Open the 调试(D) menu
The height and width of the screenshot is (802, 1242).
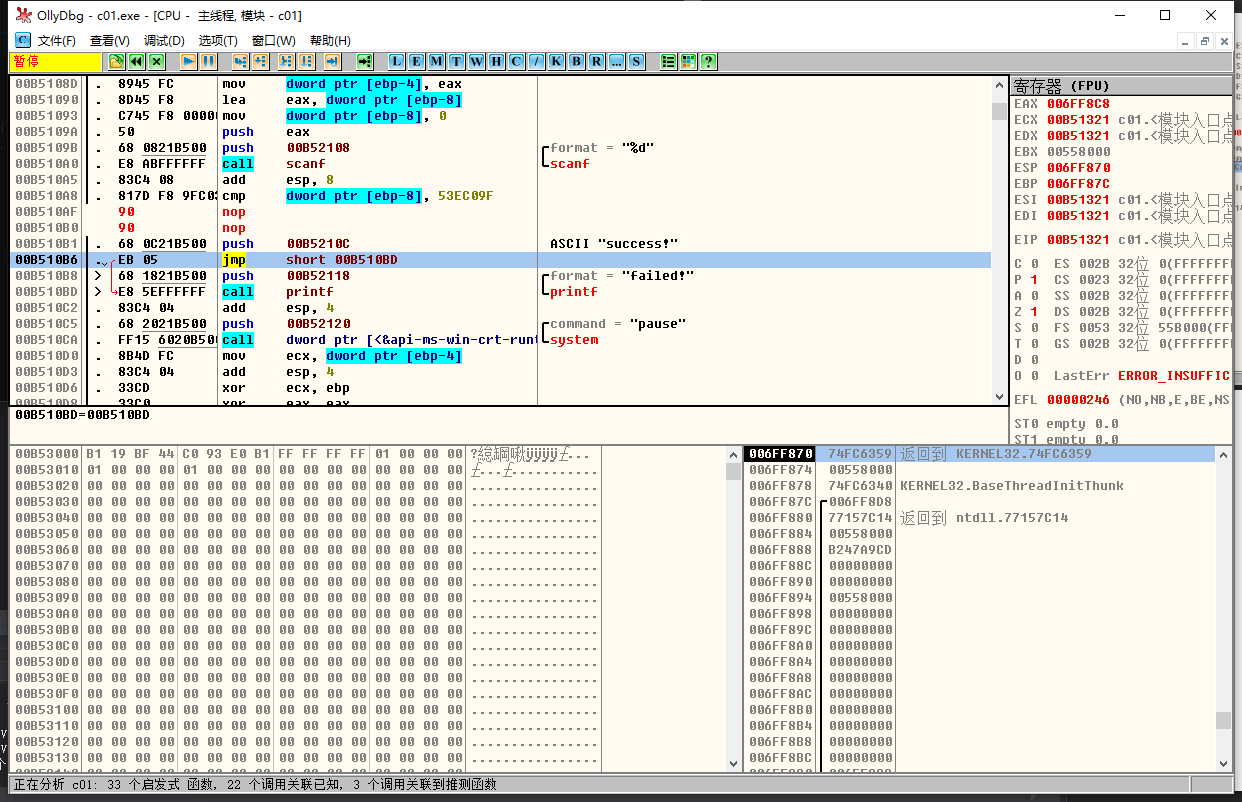(164, 40)
